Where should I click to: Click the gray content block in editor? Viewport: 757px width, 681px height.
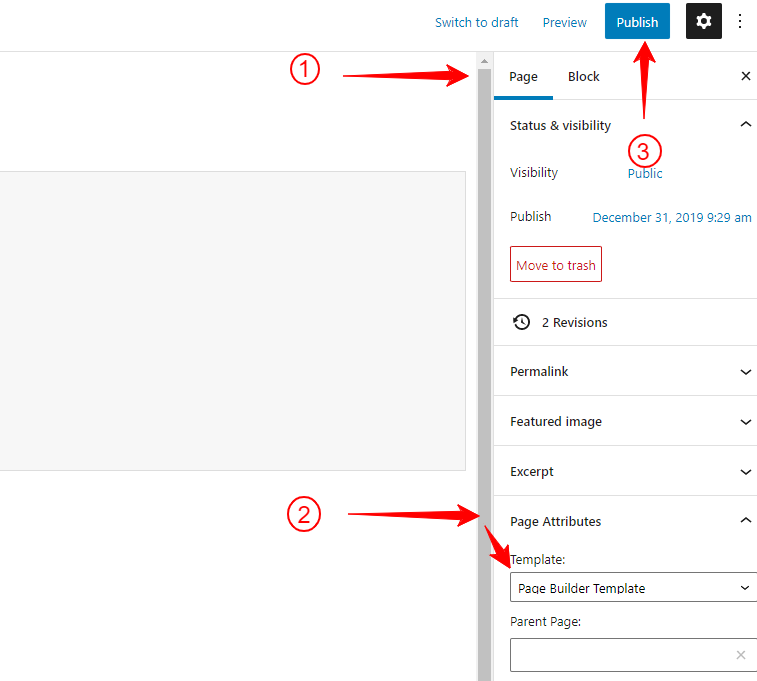[233, 320]
